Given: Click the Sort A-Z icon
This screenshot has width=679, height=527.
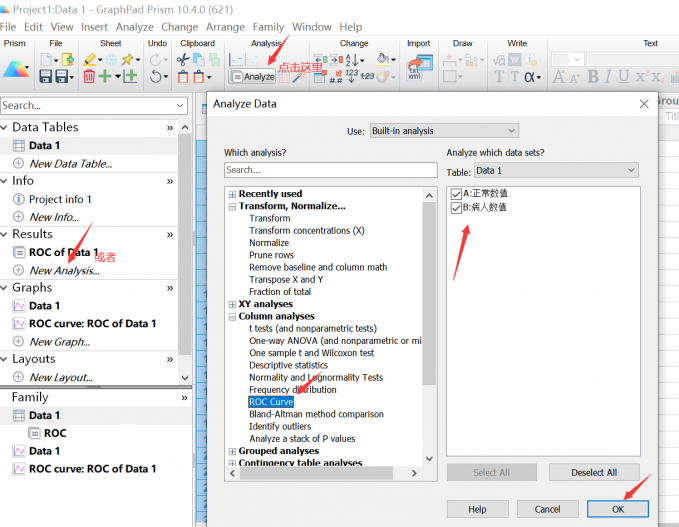Looking at the screenshot, I should pos(351,60).
